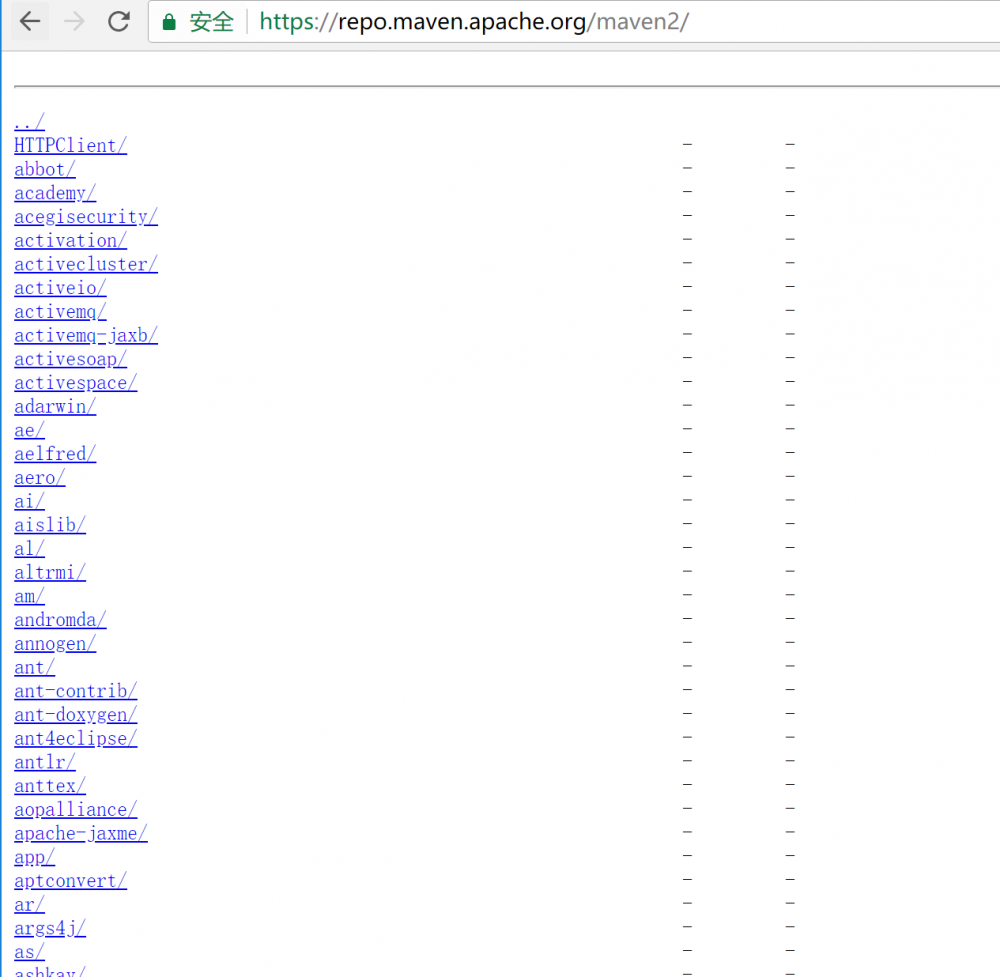1000x977 pixels.
Task: Open the args4j/ link
Action: coord(50,928)
